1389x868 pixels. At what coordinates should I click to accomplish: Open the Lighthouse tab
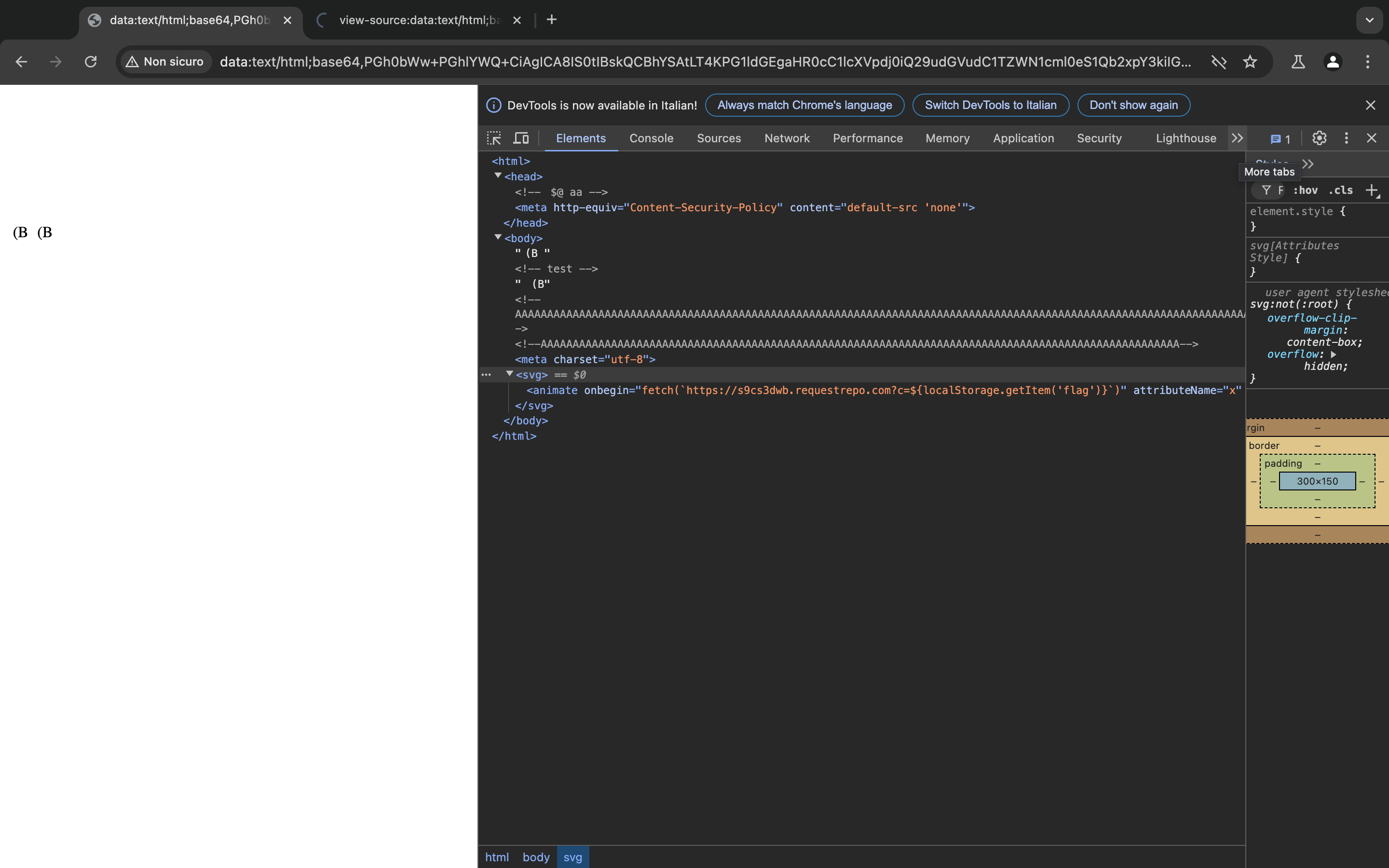(1186, 138)
